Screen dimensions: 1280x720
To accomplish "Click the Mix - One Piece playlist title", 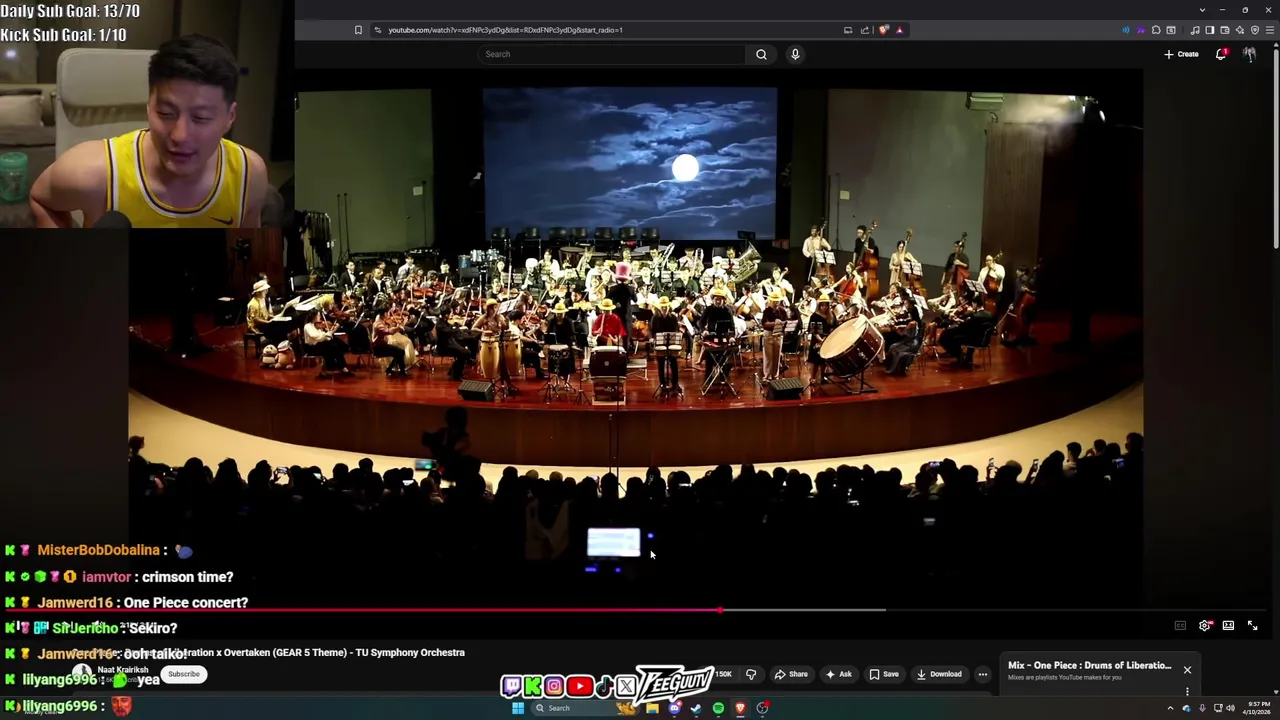I will pyautogui.click(x=1089, y=665).
